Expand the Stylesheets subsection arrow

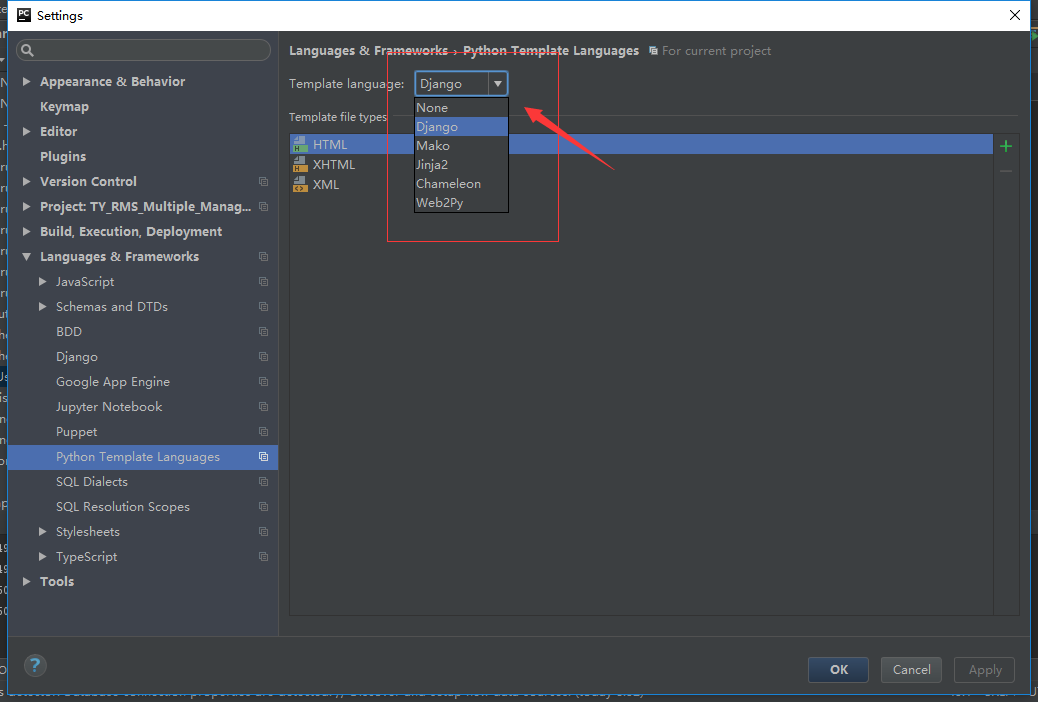(x=42, y=532)
